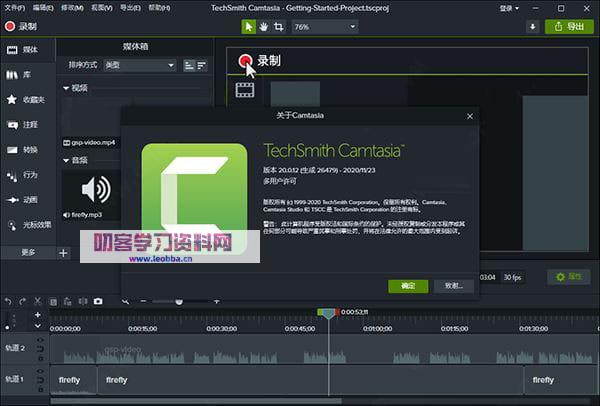Click the Undo arrow in timeline toolbar
The width and height of the screenshot is (600, 406).
point(8,302)
